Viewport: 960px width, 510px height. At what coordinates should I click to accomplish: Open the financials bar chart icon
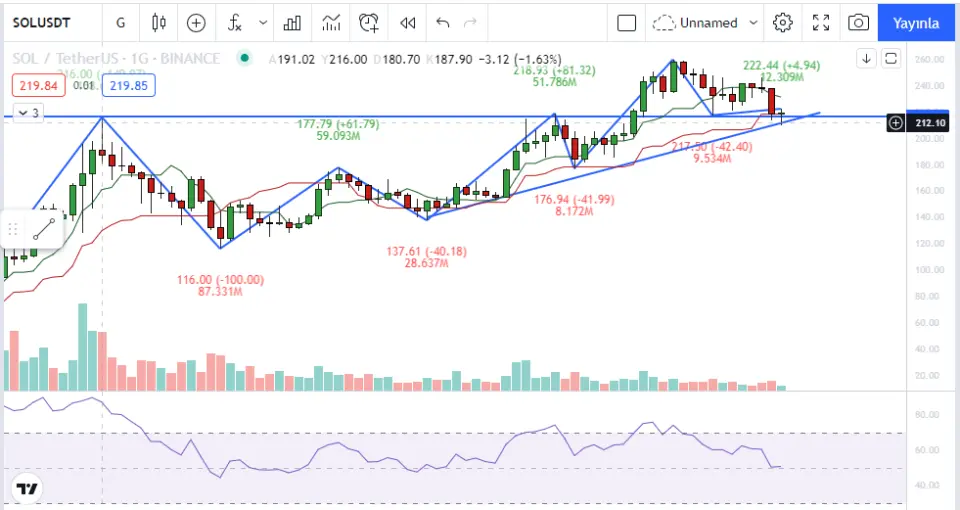tap(292, 22)
